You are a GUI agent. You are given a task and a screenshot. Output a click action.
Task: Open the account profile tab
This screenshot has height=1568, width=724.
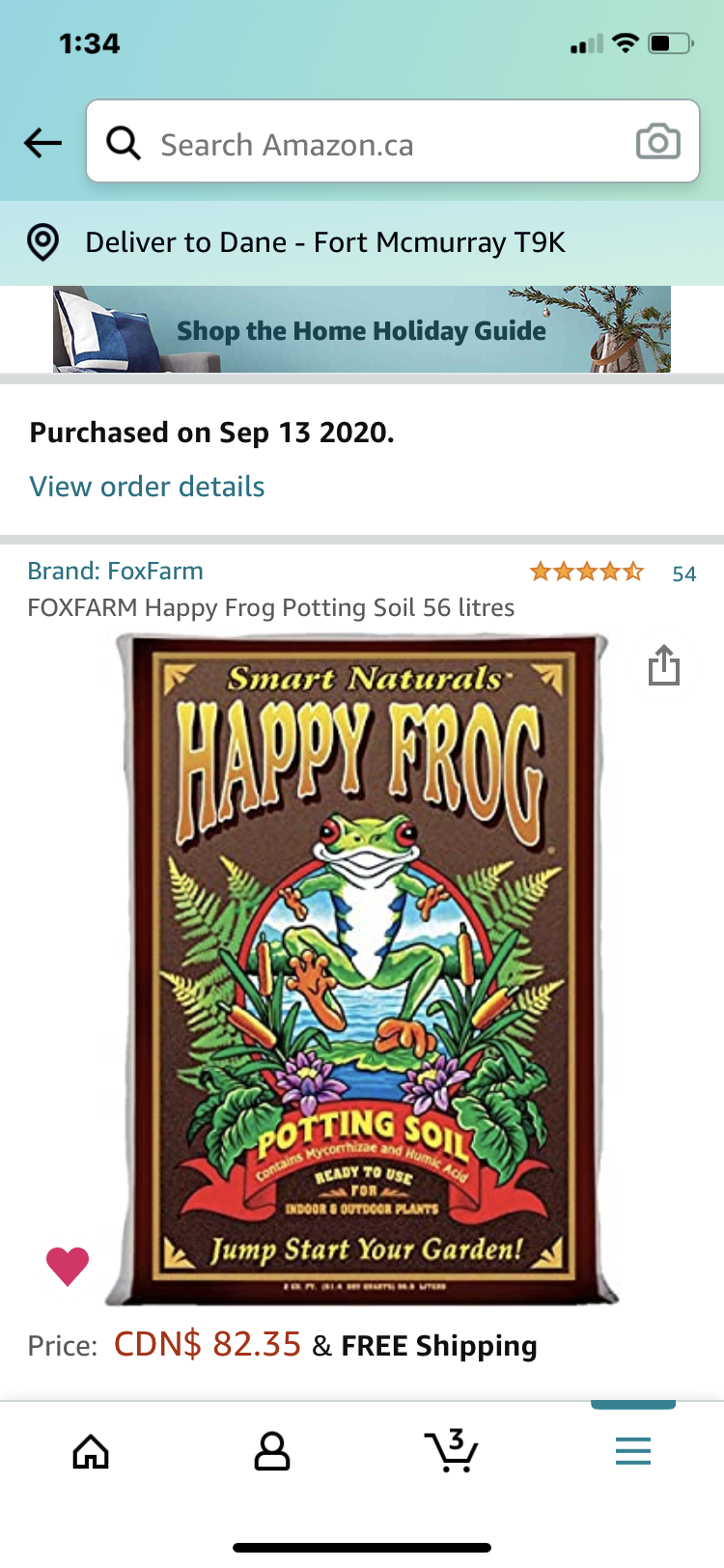pos(271,1451)
